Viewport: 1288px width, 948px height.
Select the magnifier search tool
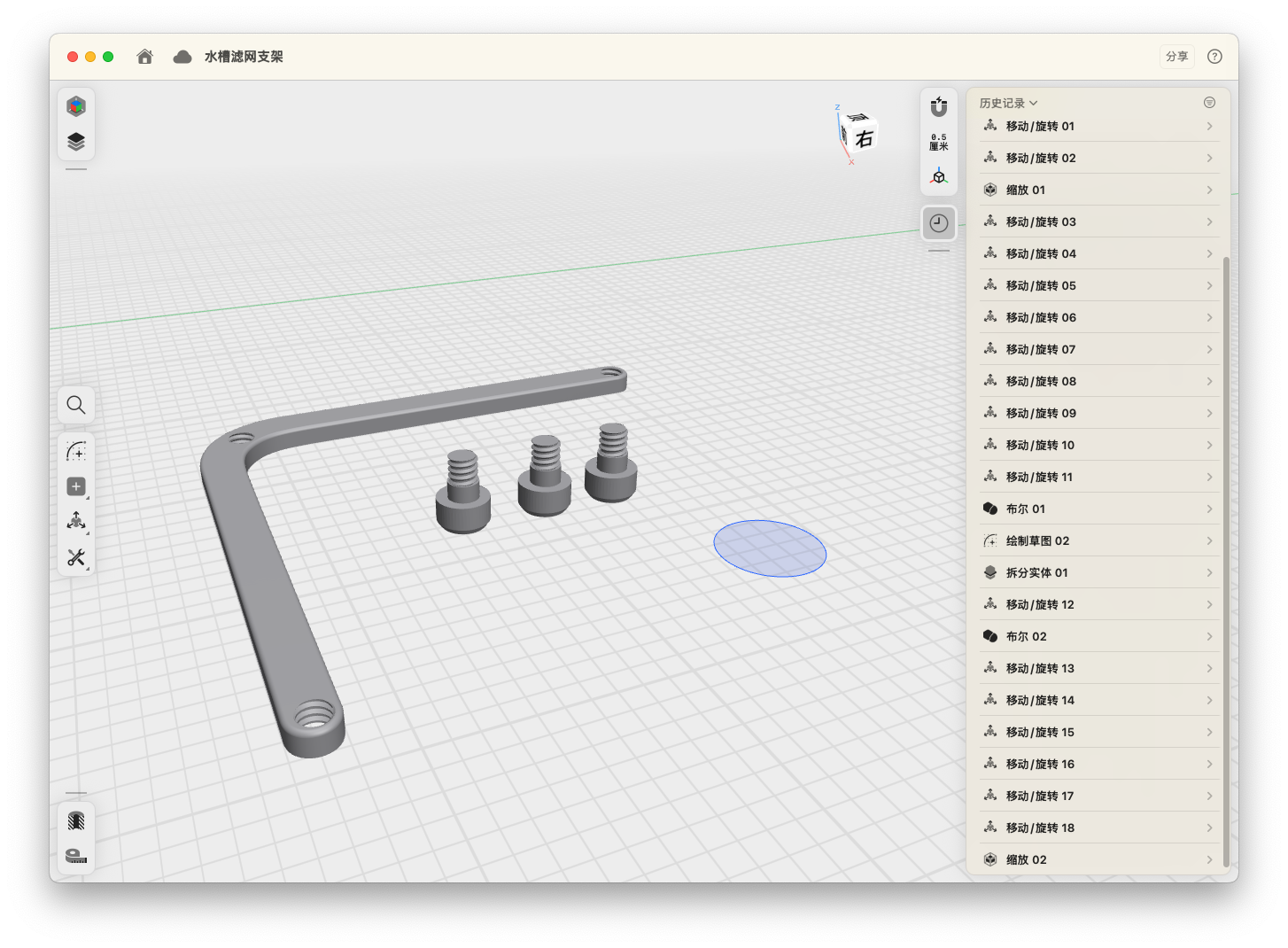coord(76,405)
